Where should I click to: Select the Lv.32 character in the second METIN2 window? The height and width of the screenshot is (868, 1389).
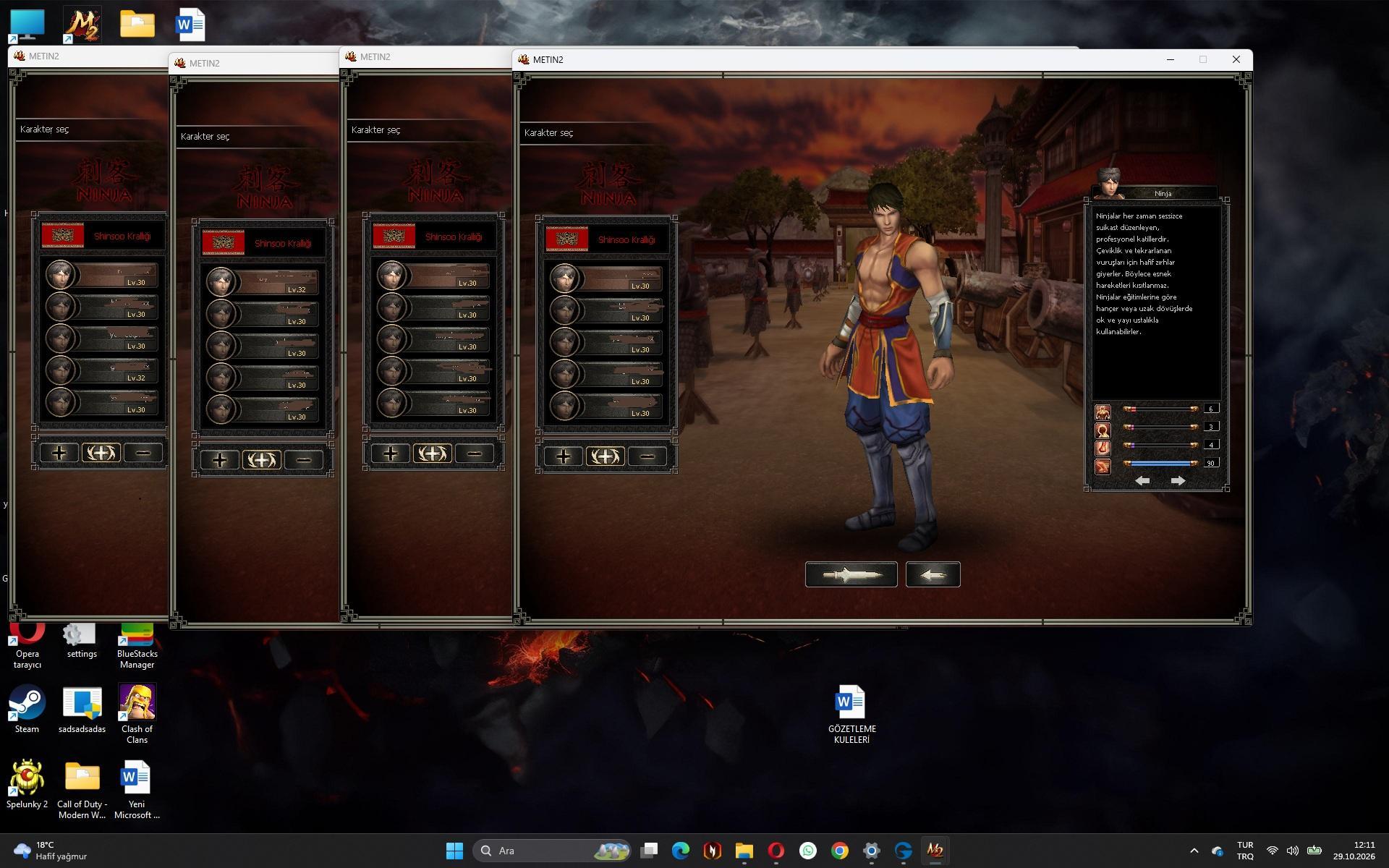262,282
